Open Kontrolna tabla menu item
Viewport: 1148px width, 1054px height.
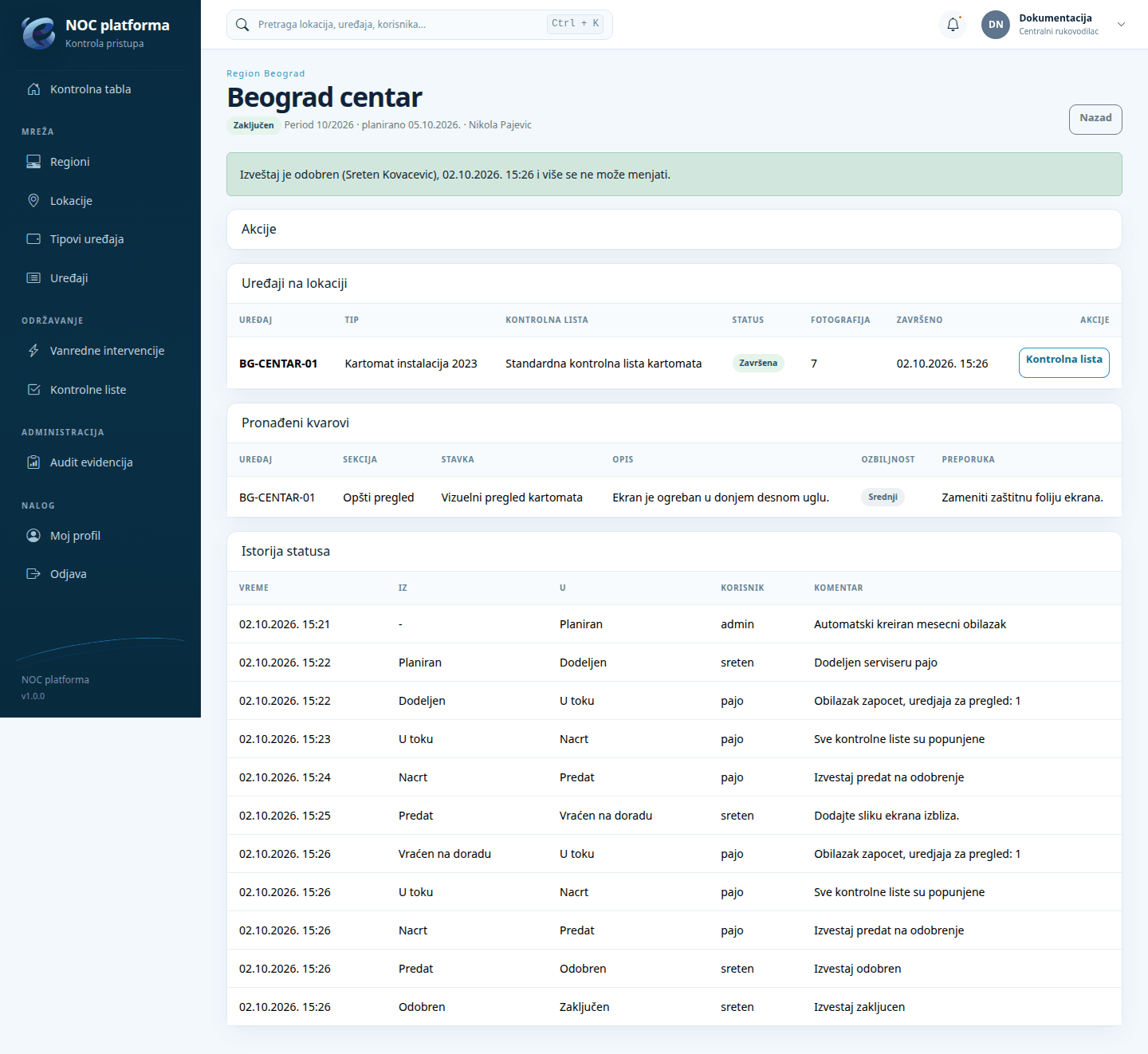(x=100, y=89)
